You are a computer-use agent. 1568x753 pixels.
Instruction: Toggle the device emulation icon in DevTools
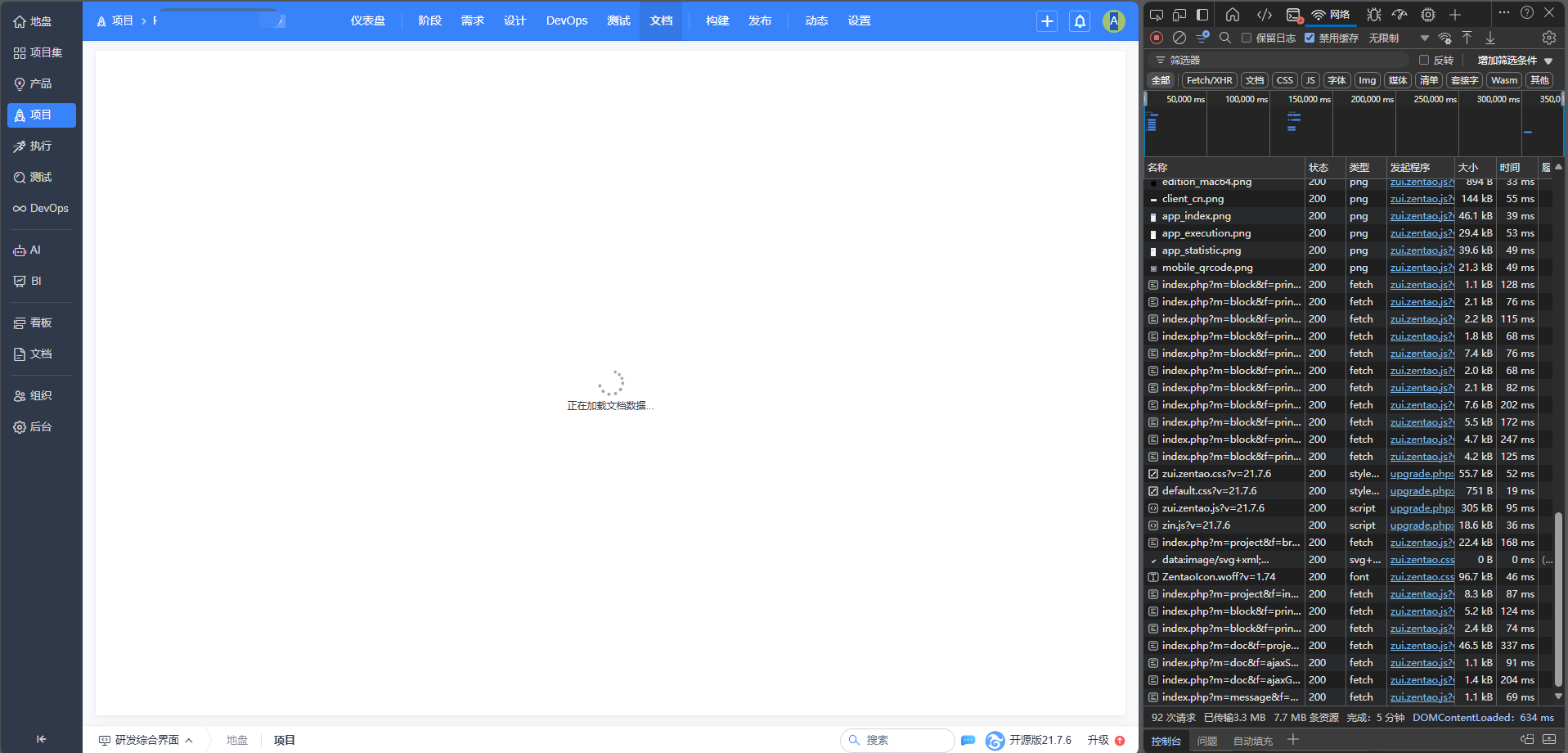coord(1180,14)
